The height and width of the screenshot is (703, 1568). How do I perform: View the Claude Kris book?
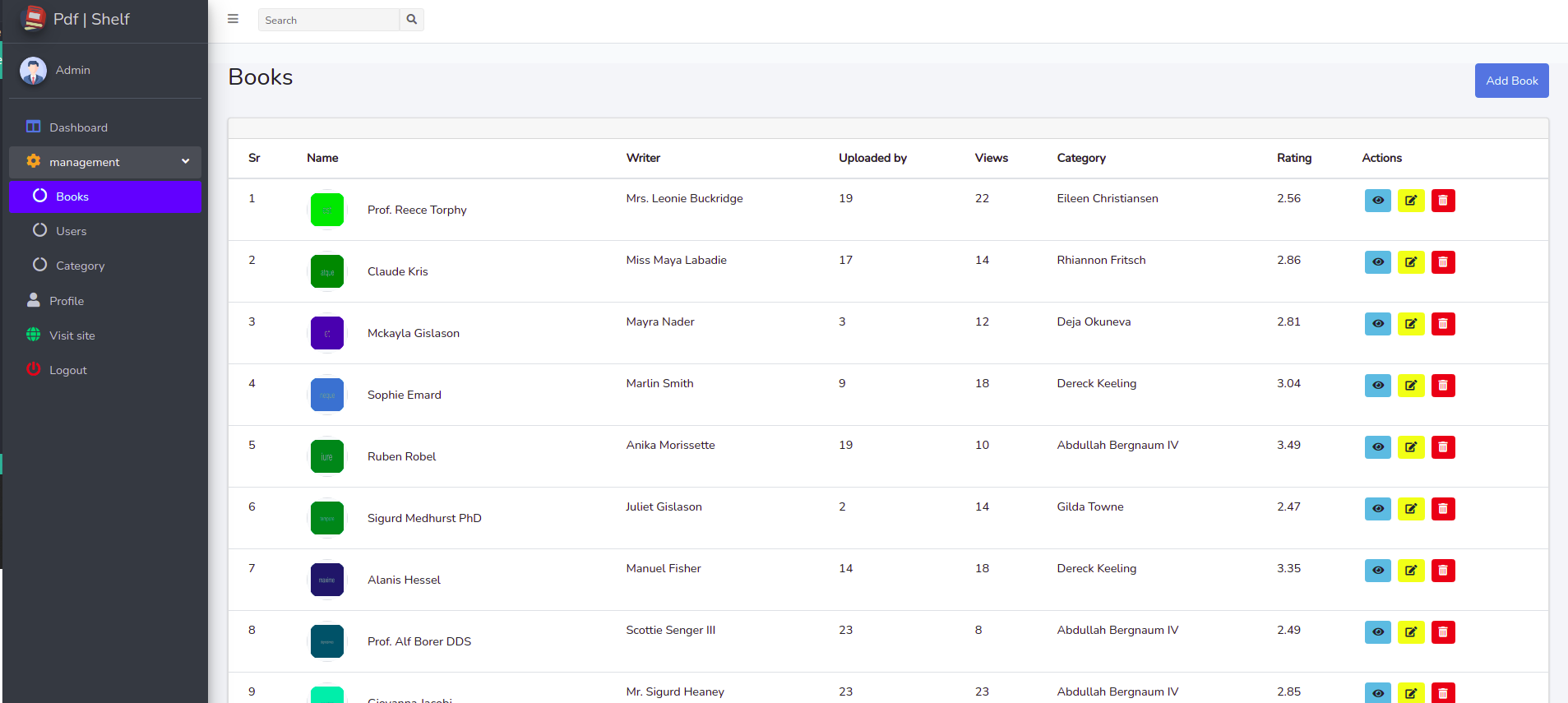1378,262
